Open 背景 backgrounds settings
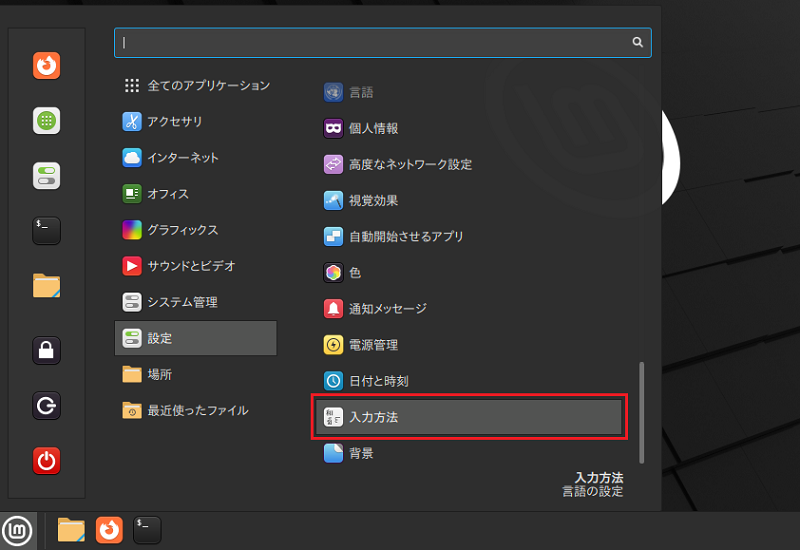 (468, 453)
